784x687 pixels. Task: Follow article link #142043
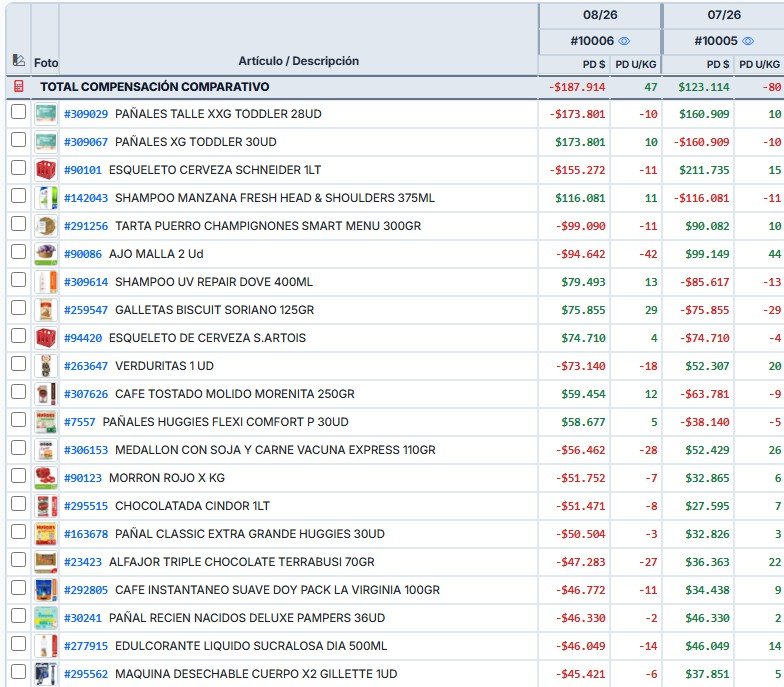[x=86, y=198]
